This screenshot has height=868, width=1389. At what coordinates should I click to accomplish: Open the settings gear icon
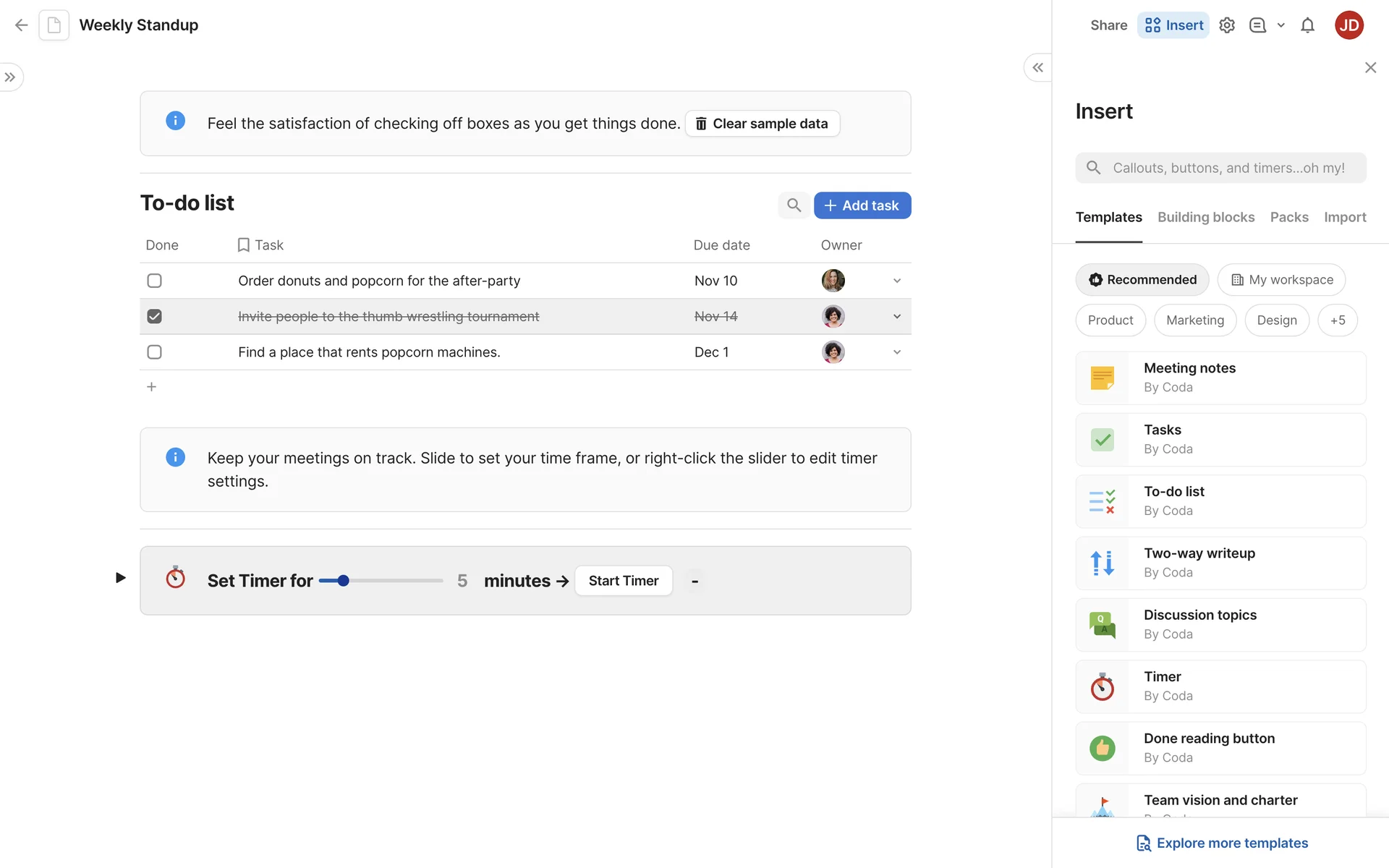tap(1227, 25)
